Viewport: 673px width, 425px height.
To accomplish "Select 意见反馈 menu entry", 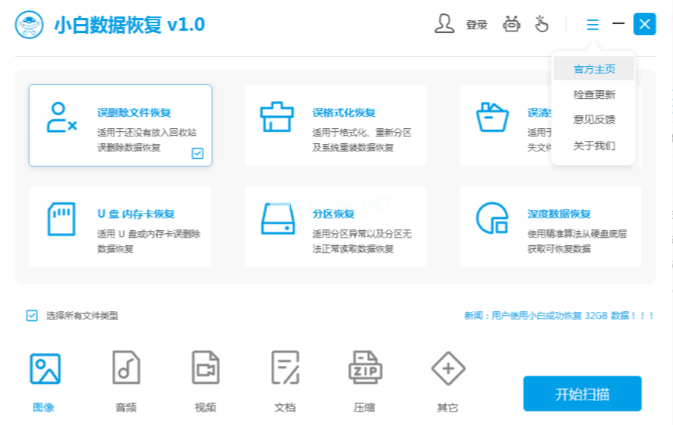I will [x=594, y=120].
